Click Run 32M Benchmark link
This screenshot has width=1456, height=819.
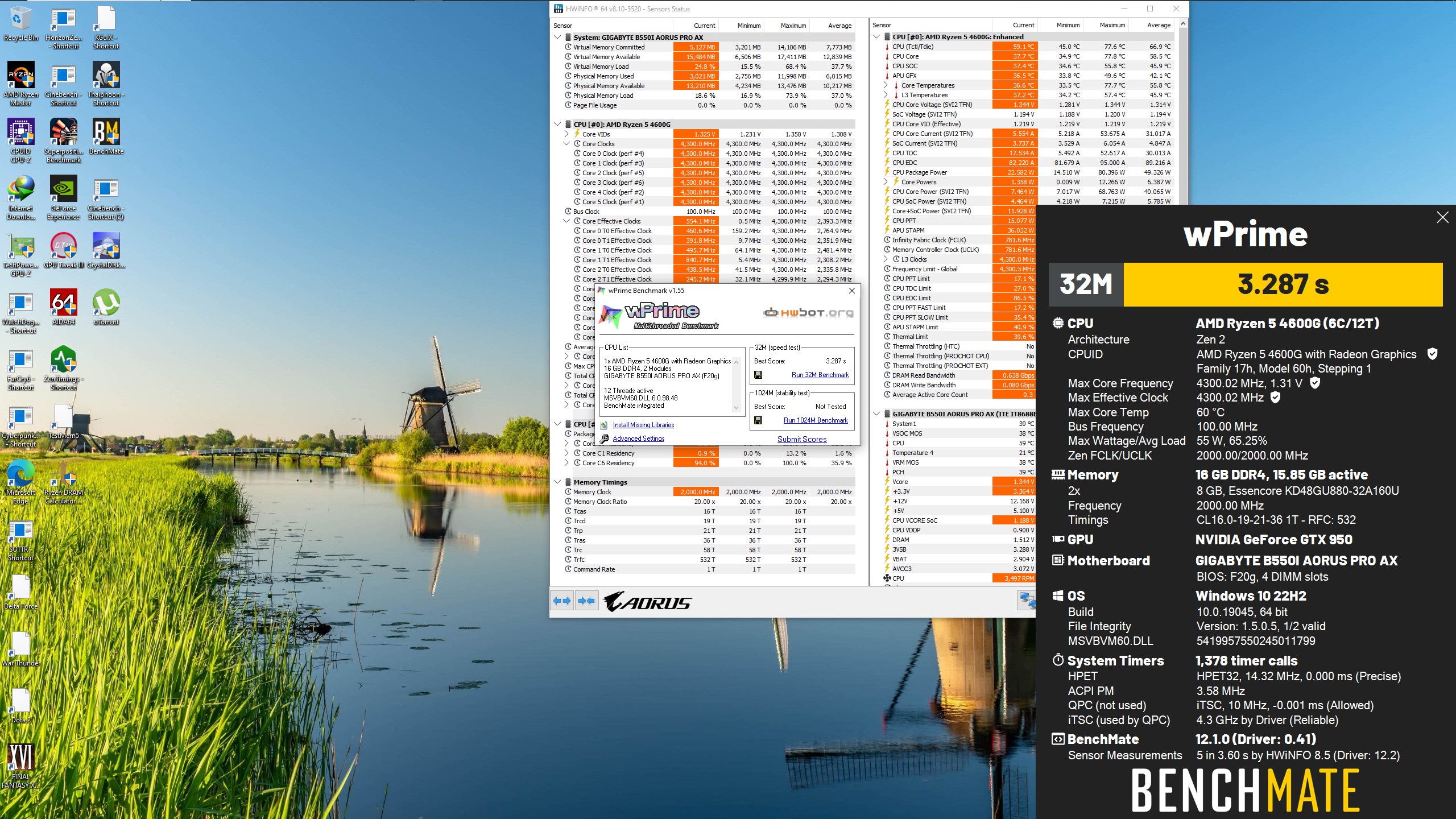820,375
